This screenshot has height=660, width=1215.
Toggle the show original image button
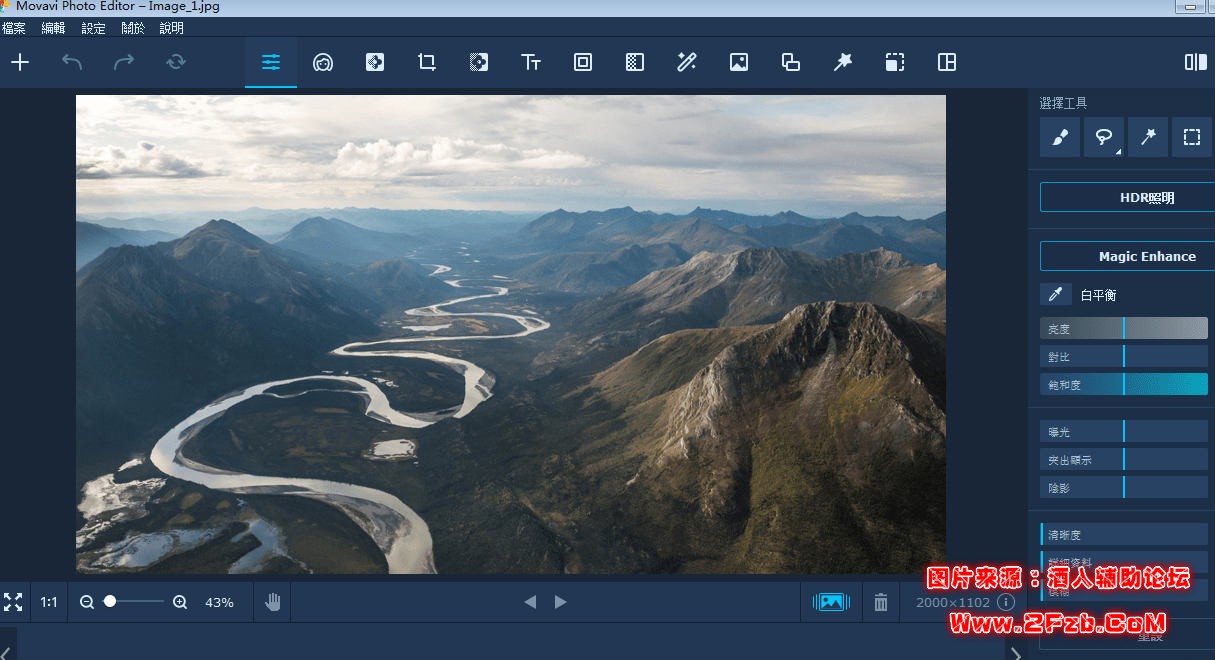tap(831, 602)
